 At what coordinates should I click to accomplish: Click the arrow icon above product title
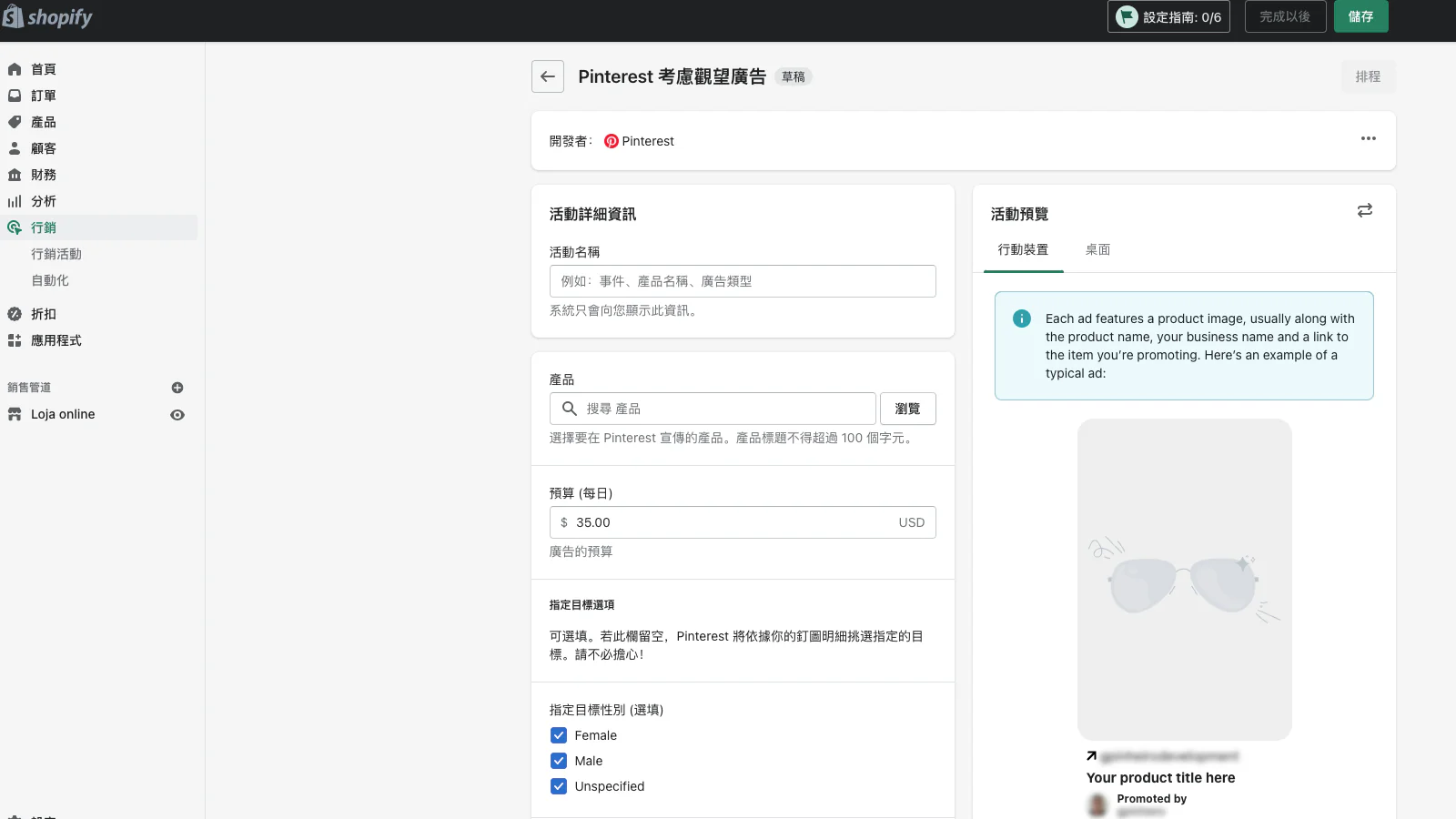click(1091, 756)
